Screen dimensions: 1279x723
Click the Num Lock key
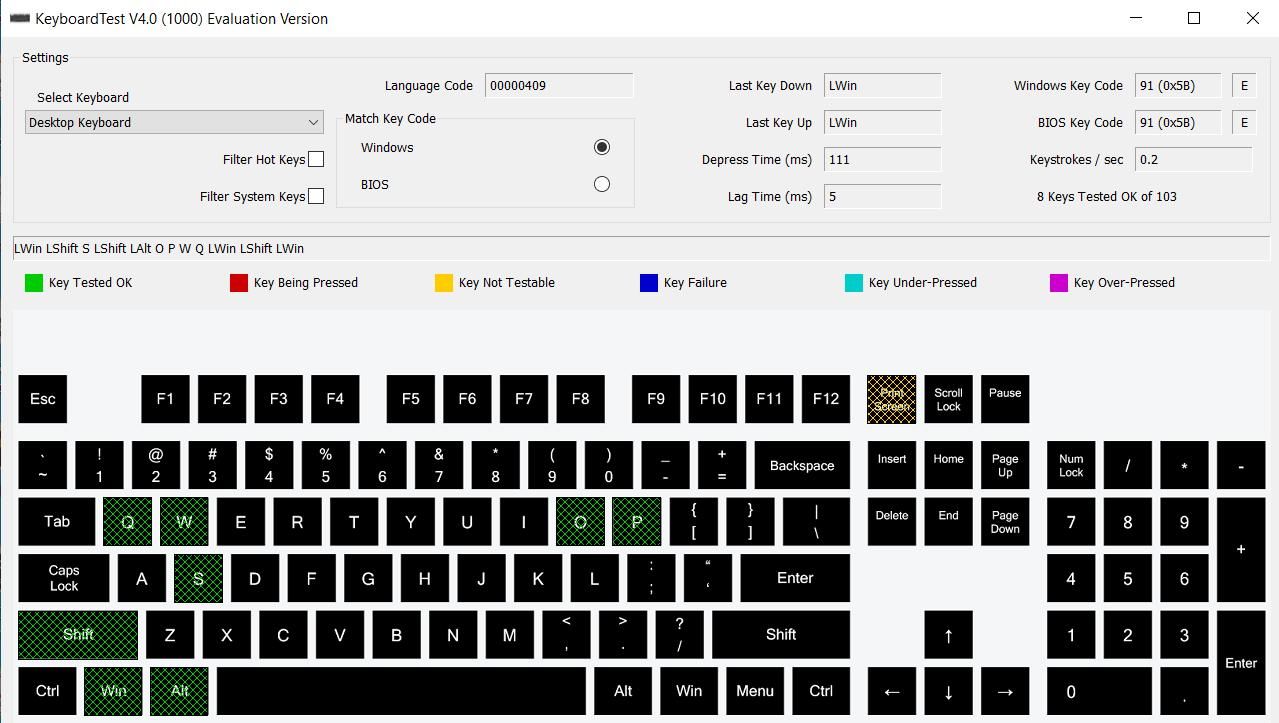coord(1071,466)
